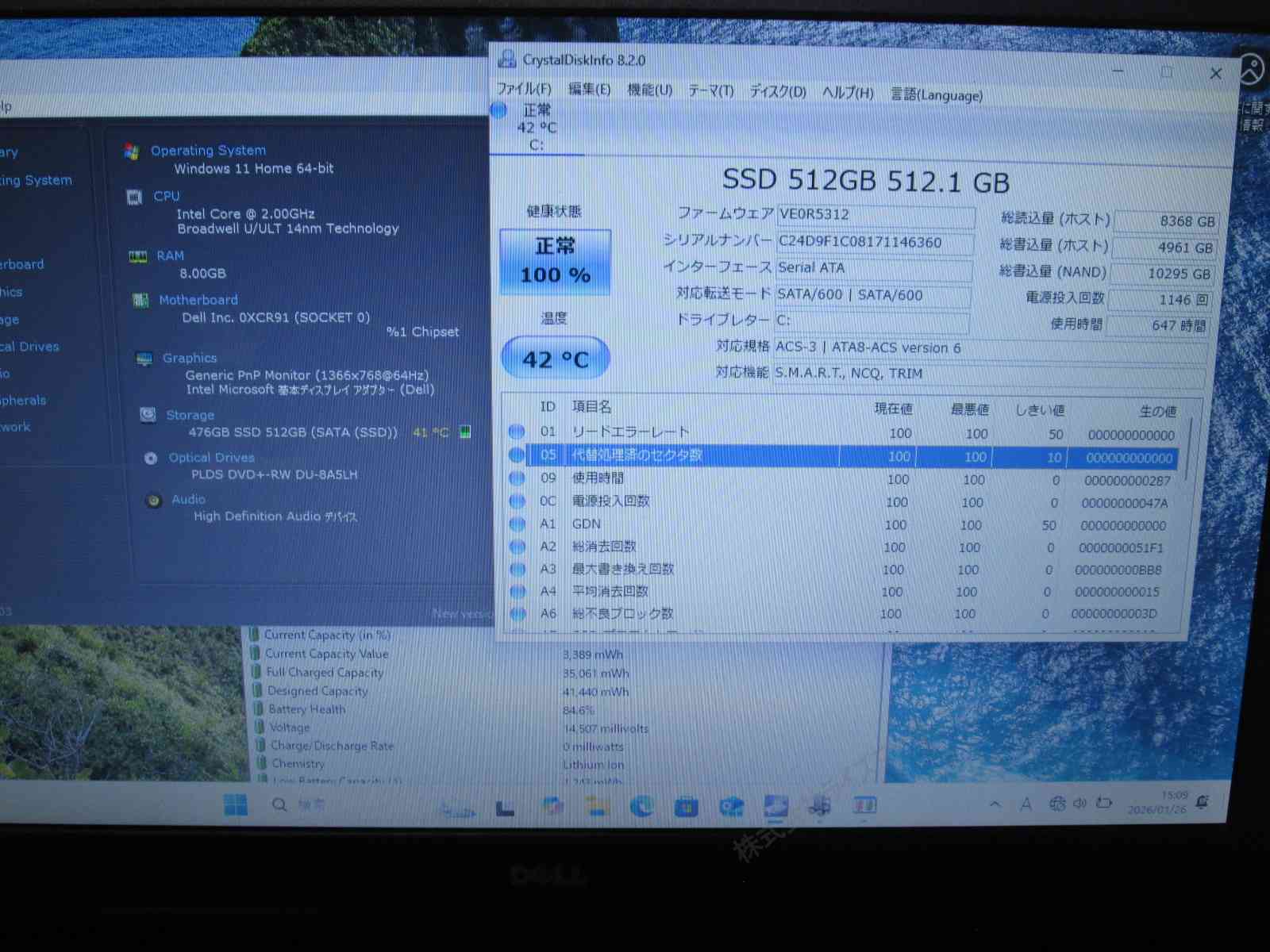Click the RAM module icon in Speccy
Screen dimensions: 1270x952
tap(138, 256)
